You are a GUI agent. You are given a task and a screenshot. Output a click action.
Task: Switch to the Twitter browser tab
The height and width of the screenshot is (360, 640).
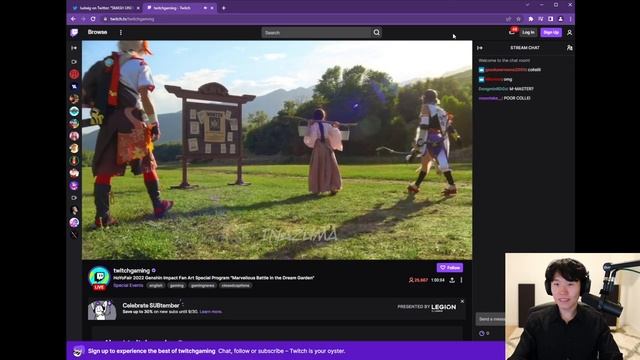click(x=105, y=8)
